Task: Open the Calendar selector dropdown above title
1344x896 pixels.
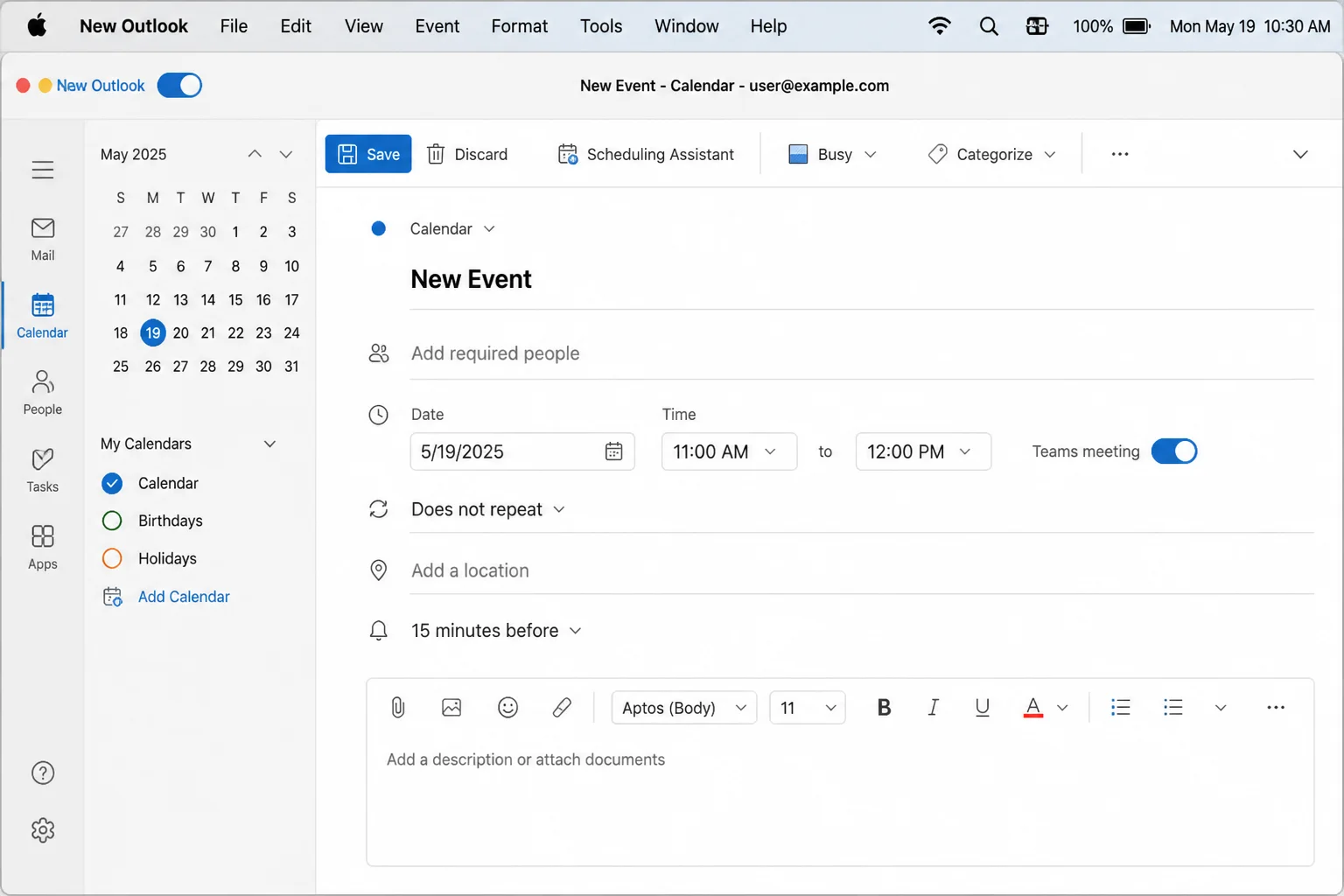Action: pos(452,228)
